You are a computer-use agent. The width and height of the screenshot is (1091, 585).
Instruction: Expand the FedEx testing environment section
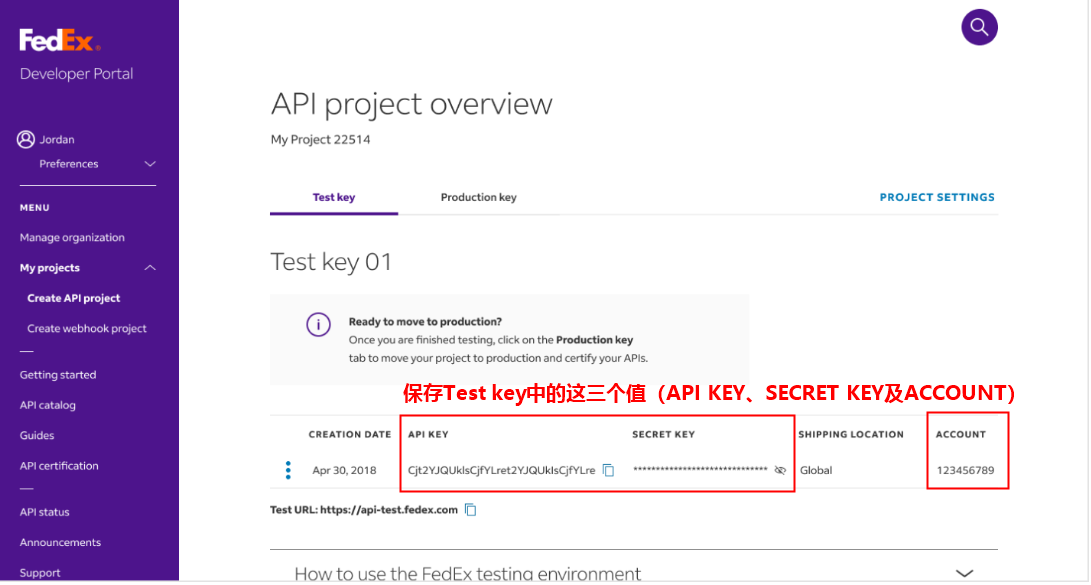coord(964,573)
